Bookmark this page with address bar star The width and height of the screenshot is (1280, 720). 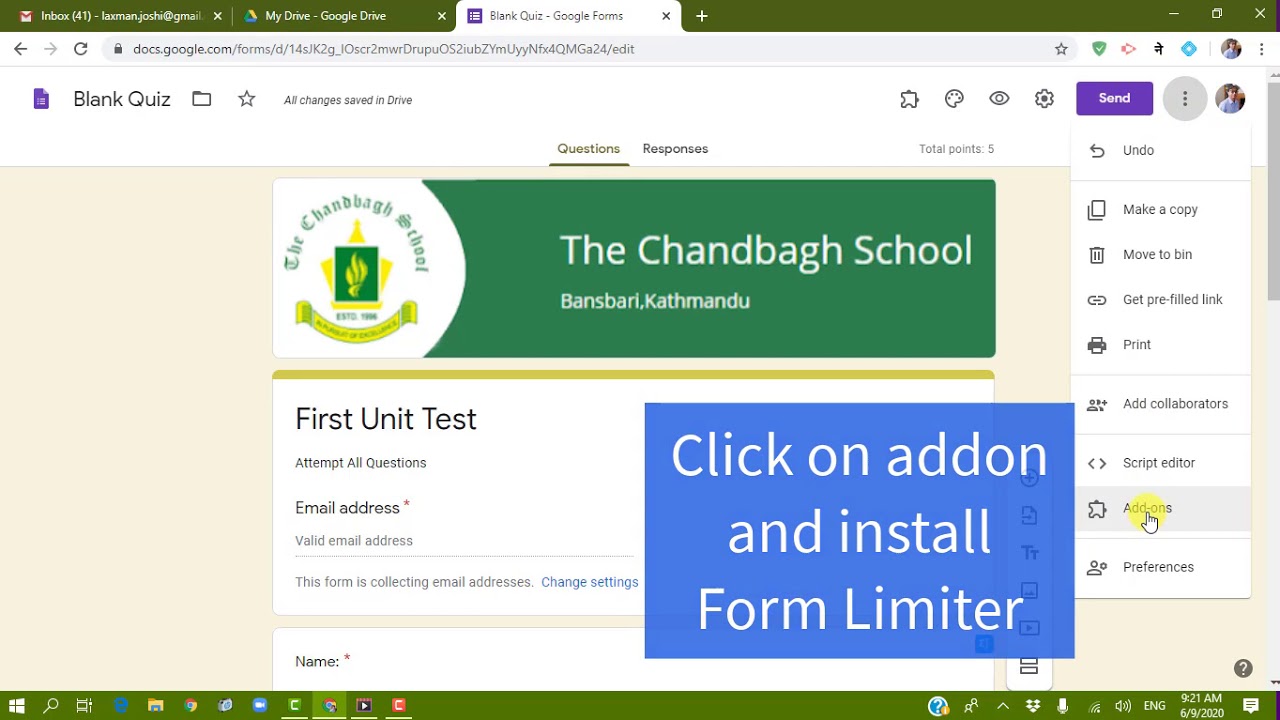point(1061,48)
